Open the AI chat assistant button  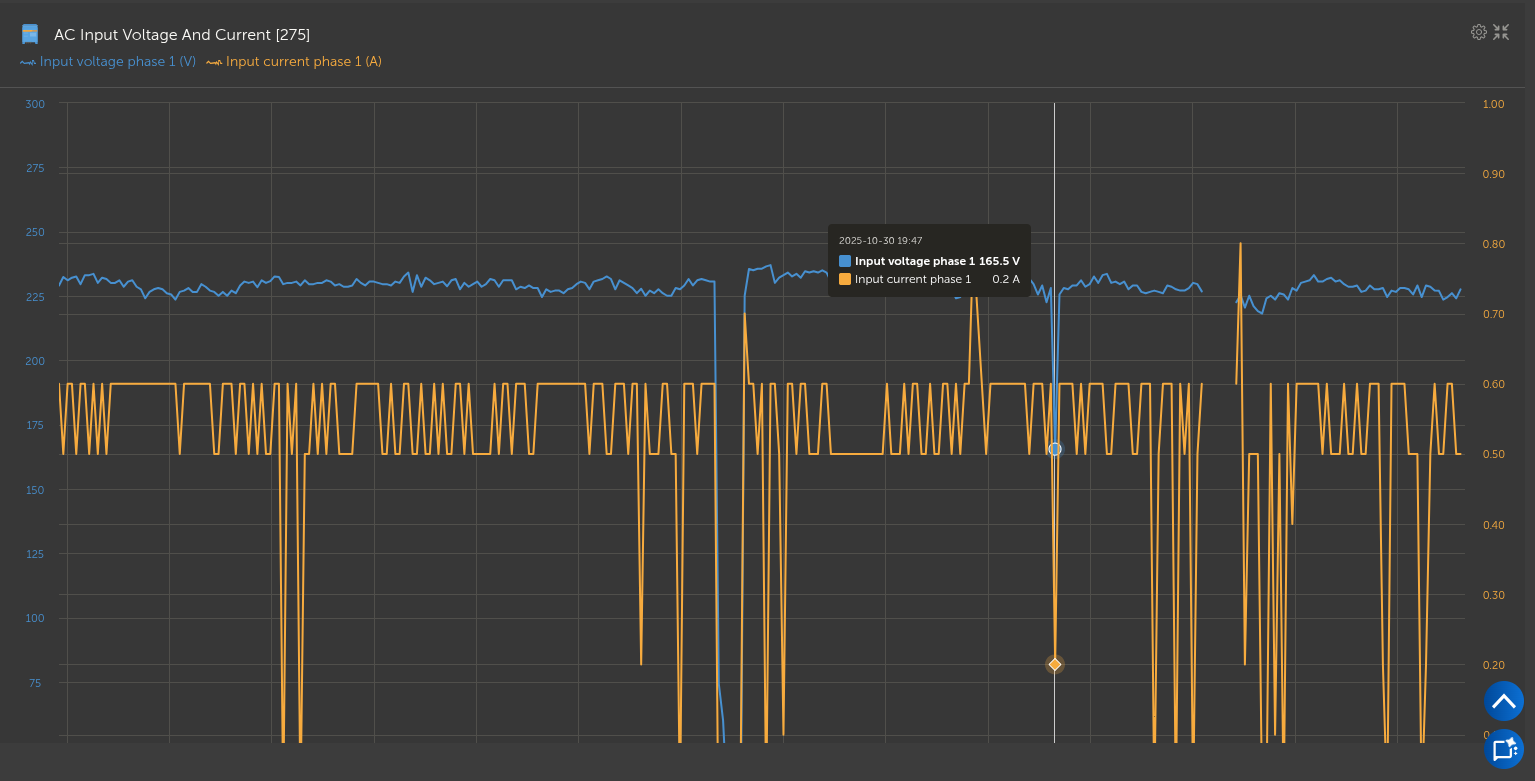[1503, 749]
